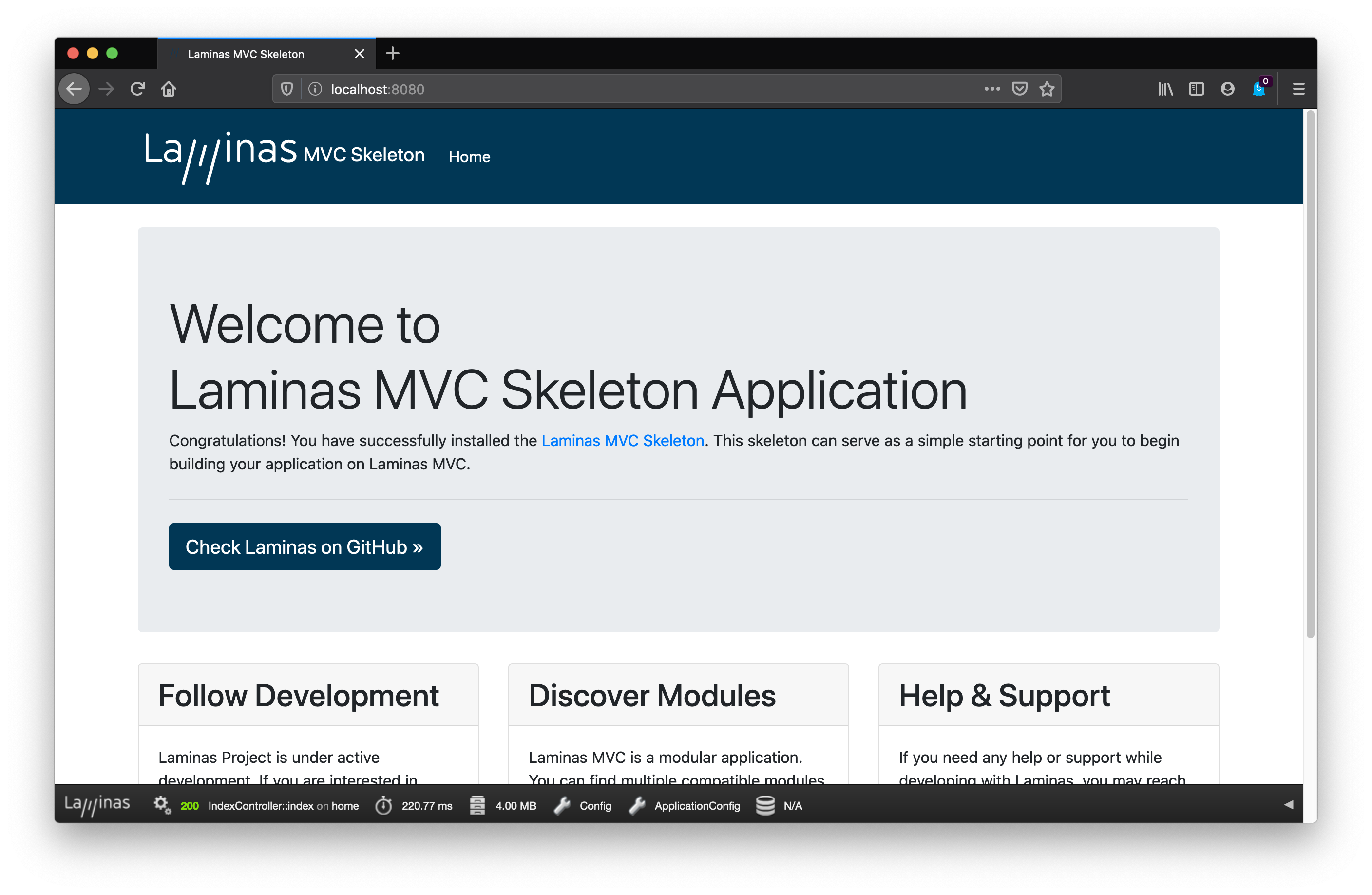This screenshot has width=1372, height=895.
Task: Open IndexController::index link in toolbar
Action: (x=261, y=806)
